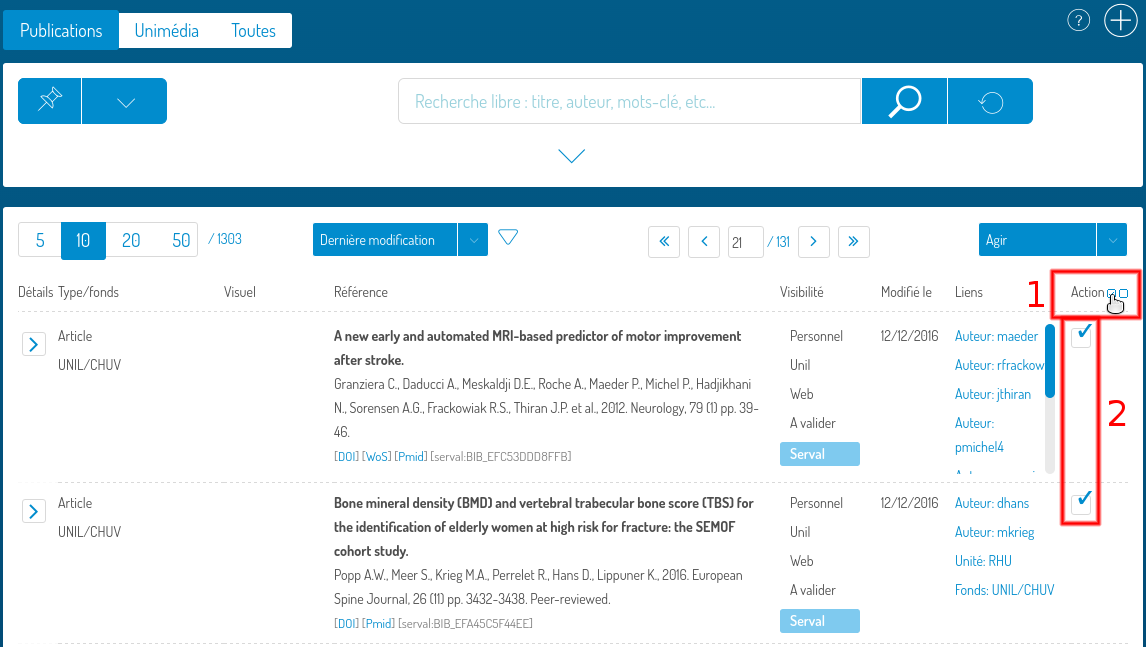
Task: Show 10 results per page
Action: pos(83,241)
